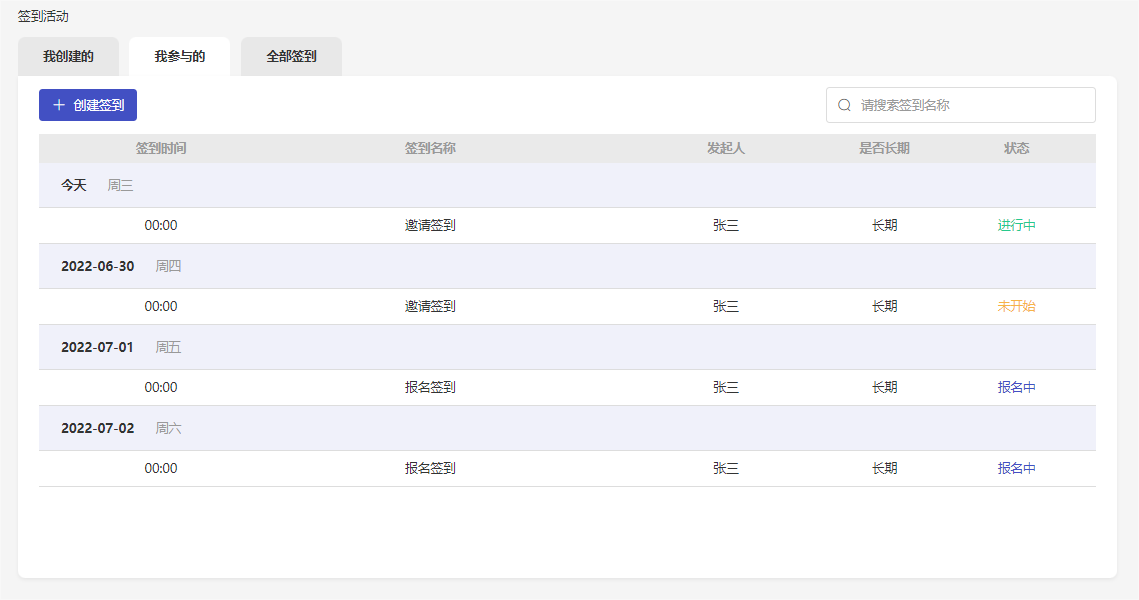Click 张三 in the 2022-07-01 row
The height and width of the screenshot is (600, 1139).
(726, 388)
